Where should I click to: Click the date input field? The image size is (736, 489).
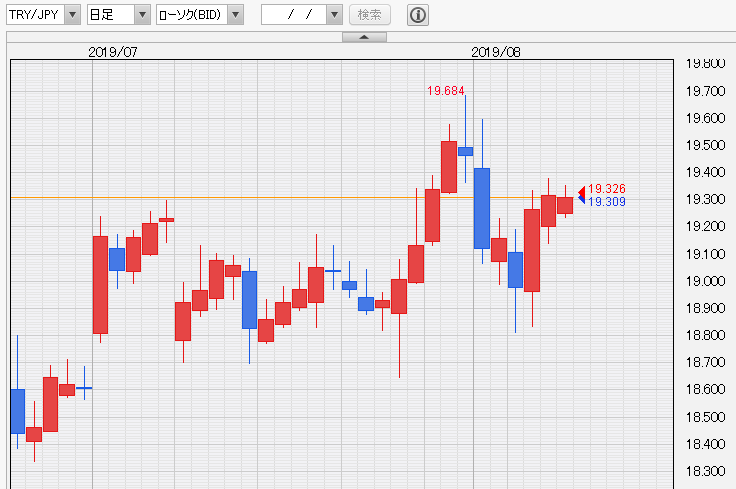(294, 15)
